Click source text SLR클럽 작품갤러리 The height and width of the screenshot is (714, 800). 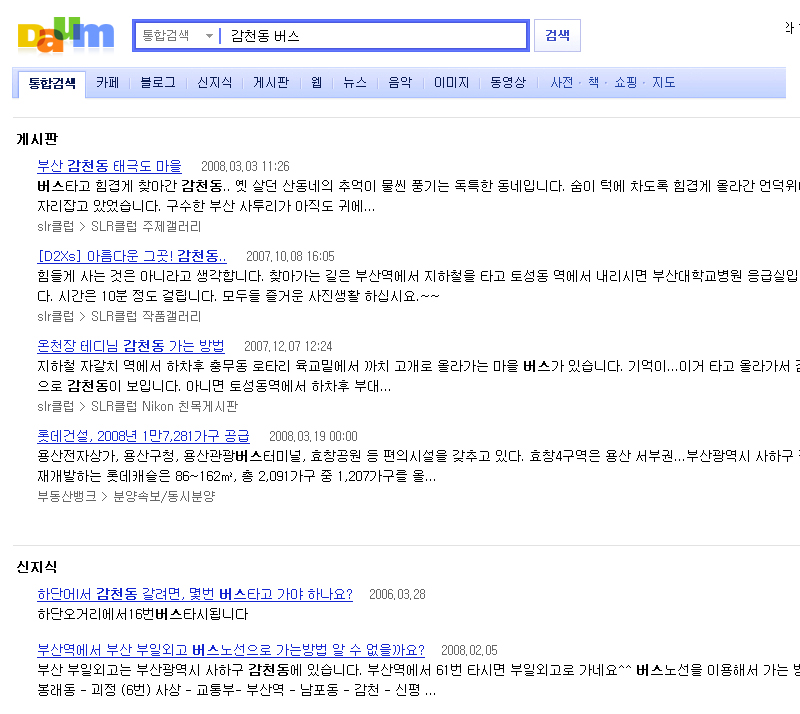click(x=146, y=316)
